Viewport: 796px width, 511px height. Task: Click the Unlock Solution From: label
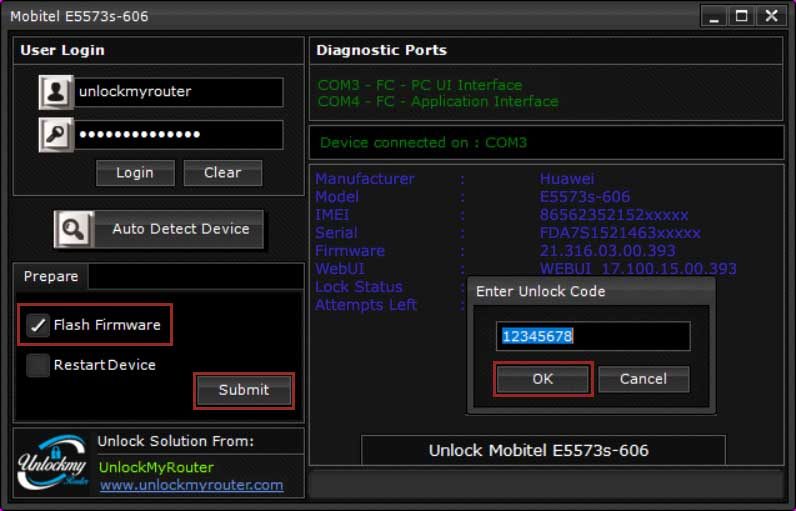point(176,441)
